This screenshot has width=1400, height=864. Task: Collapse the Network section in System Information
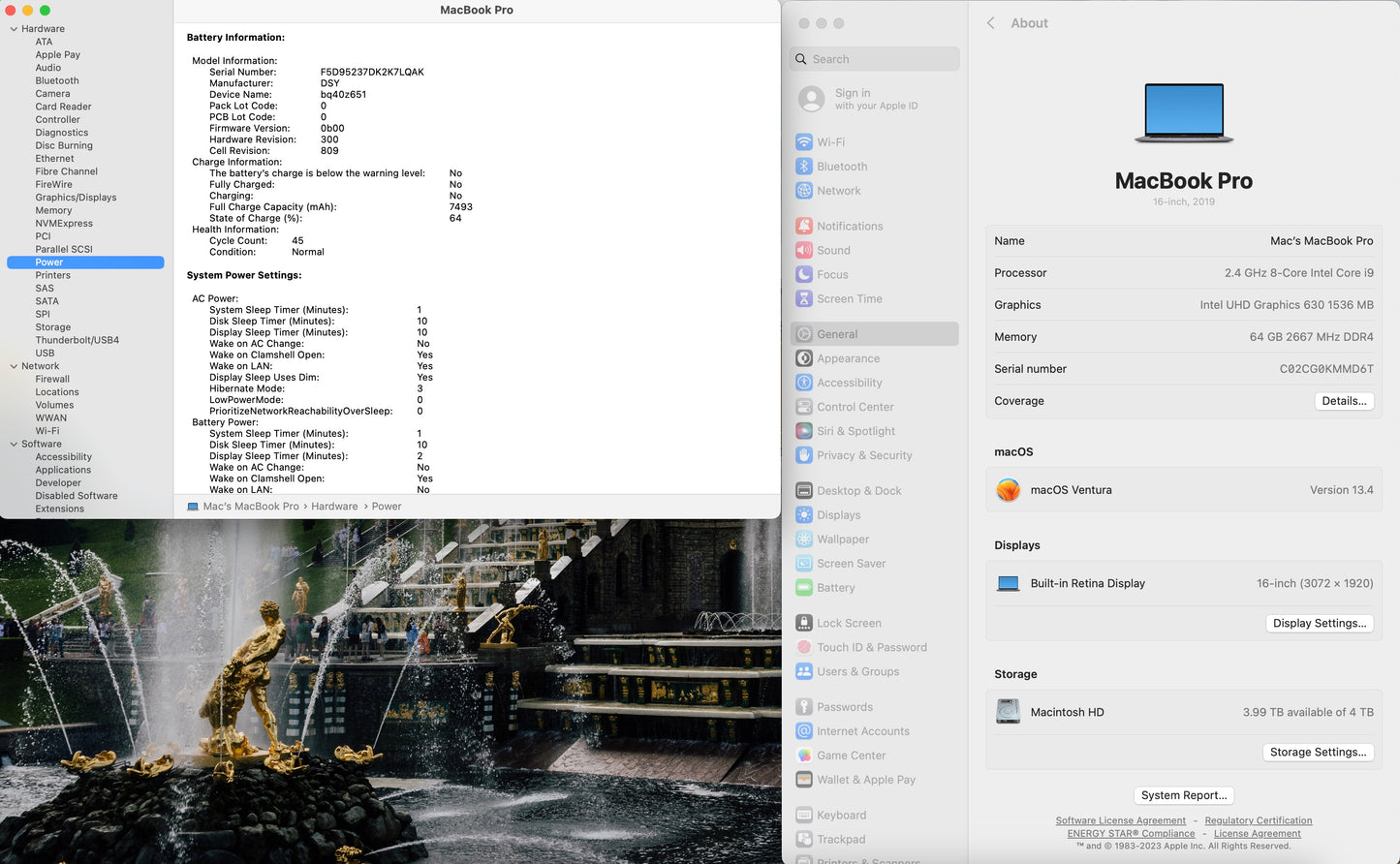click(x=14, y=366)
